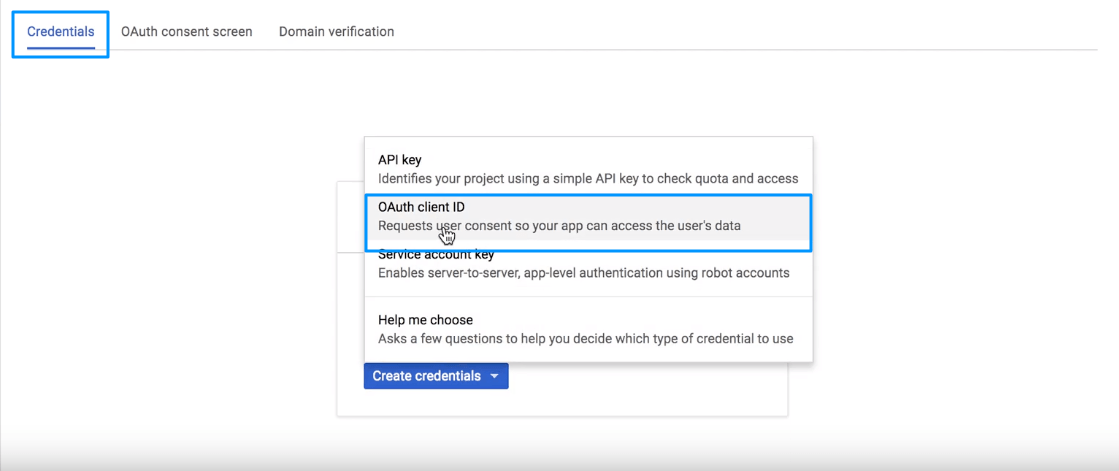Choose API key from the credentials menu
The image size is (1119, 471).
588,168
